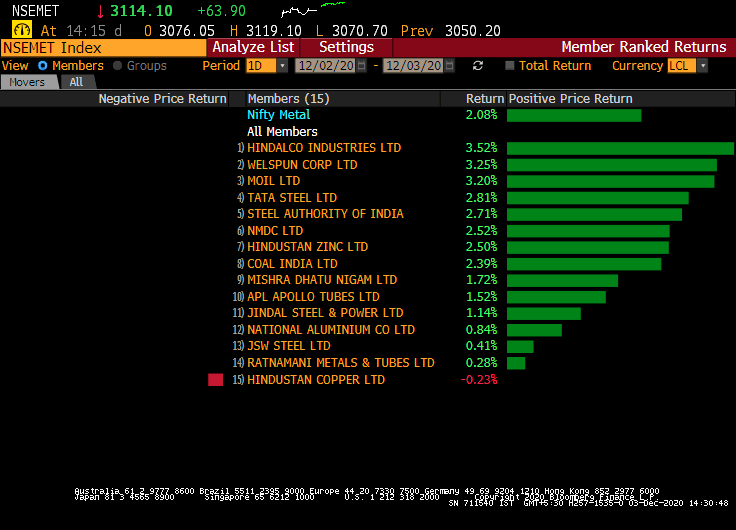Viewport: 736px width, 530px height.
Task: Select the Members radio button
Action: pos(44,66)
